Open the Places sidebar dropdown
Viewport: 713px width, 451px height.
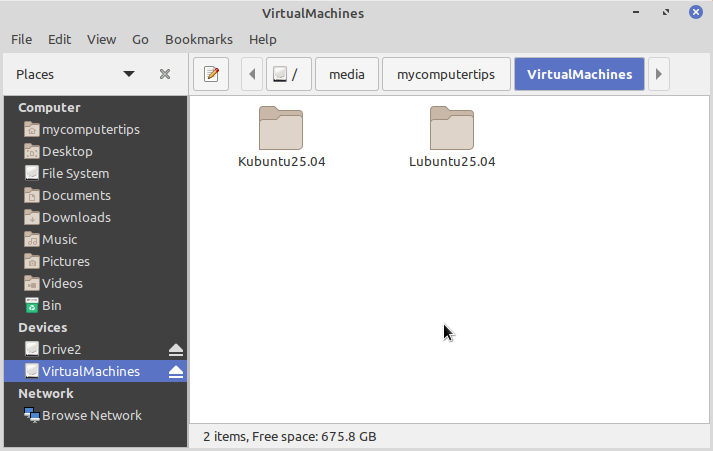click(x=128, y=74)
